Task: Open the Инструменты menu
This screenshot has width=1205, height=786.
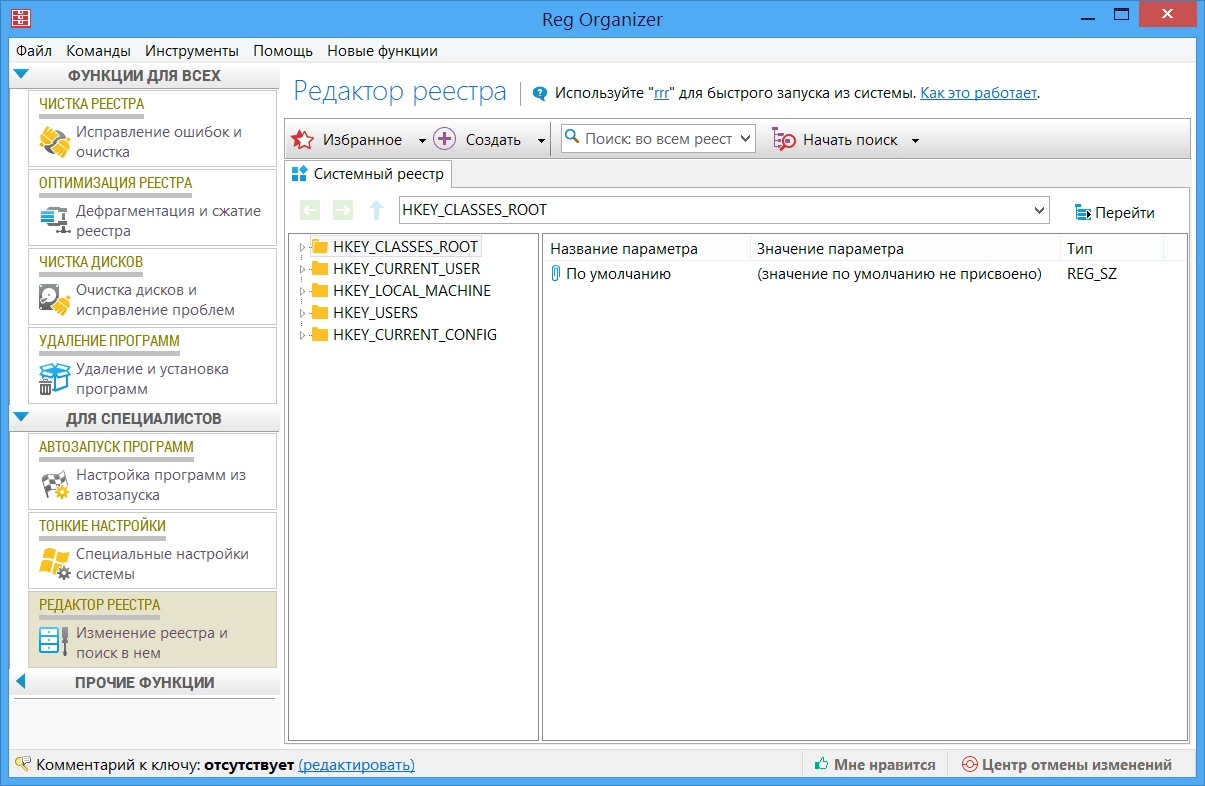Action: point(192,51)
